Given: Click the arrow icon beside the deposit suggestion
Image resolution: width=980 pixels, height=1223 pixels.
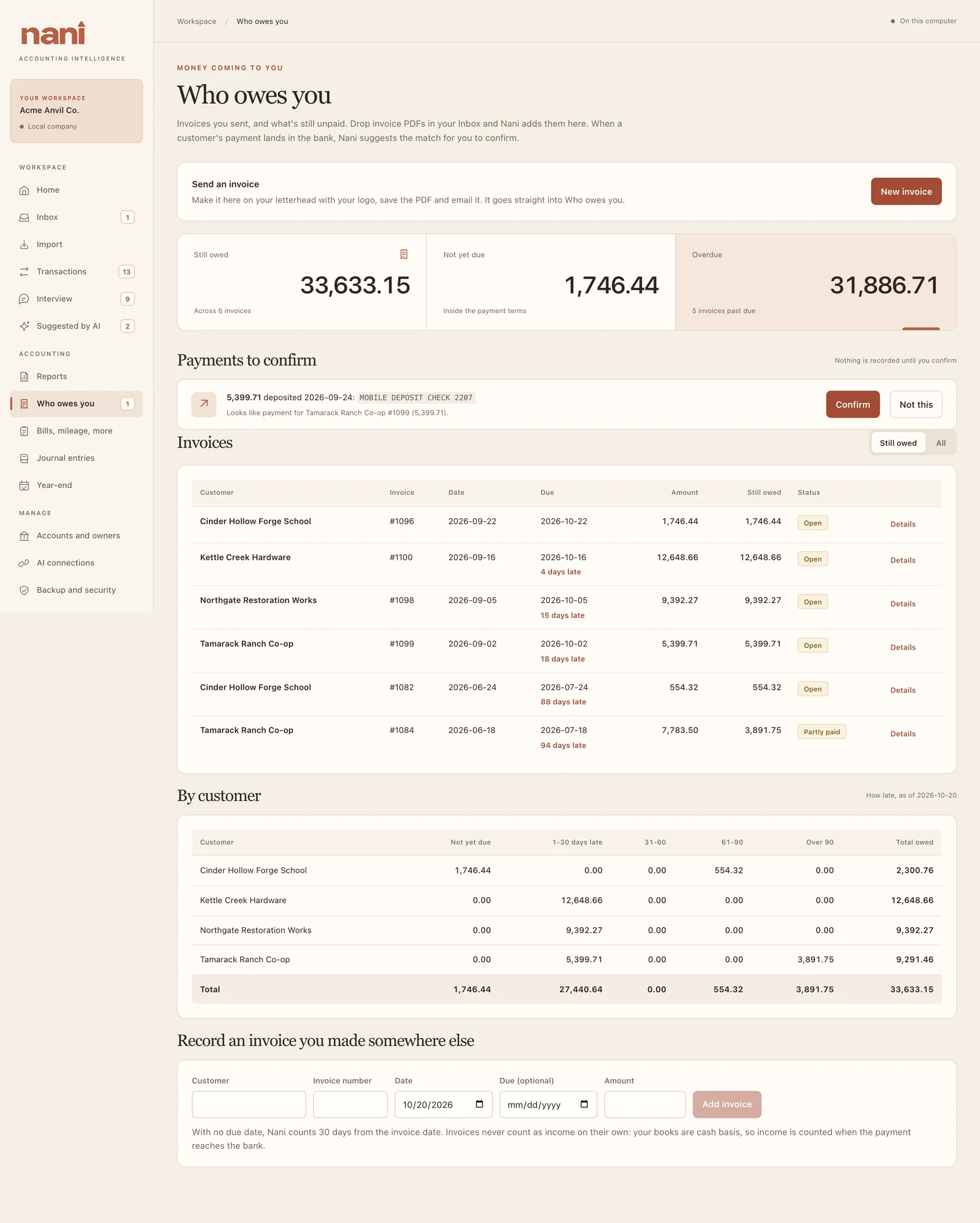Looking at the screenshot, I should point(204,404).
